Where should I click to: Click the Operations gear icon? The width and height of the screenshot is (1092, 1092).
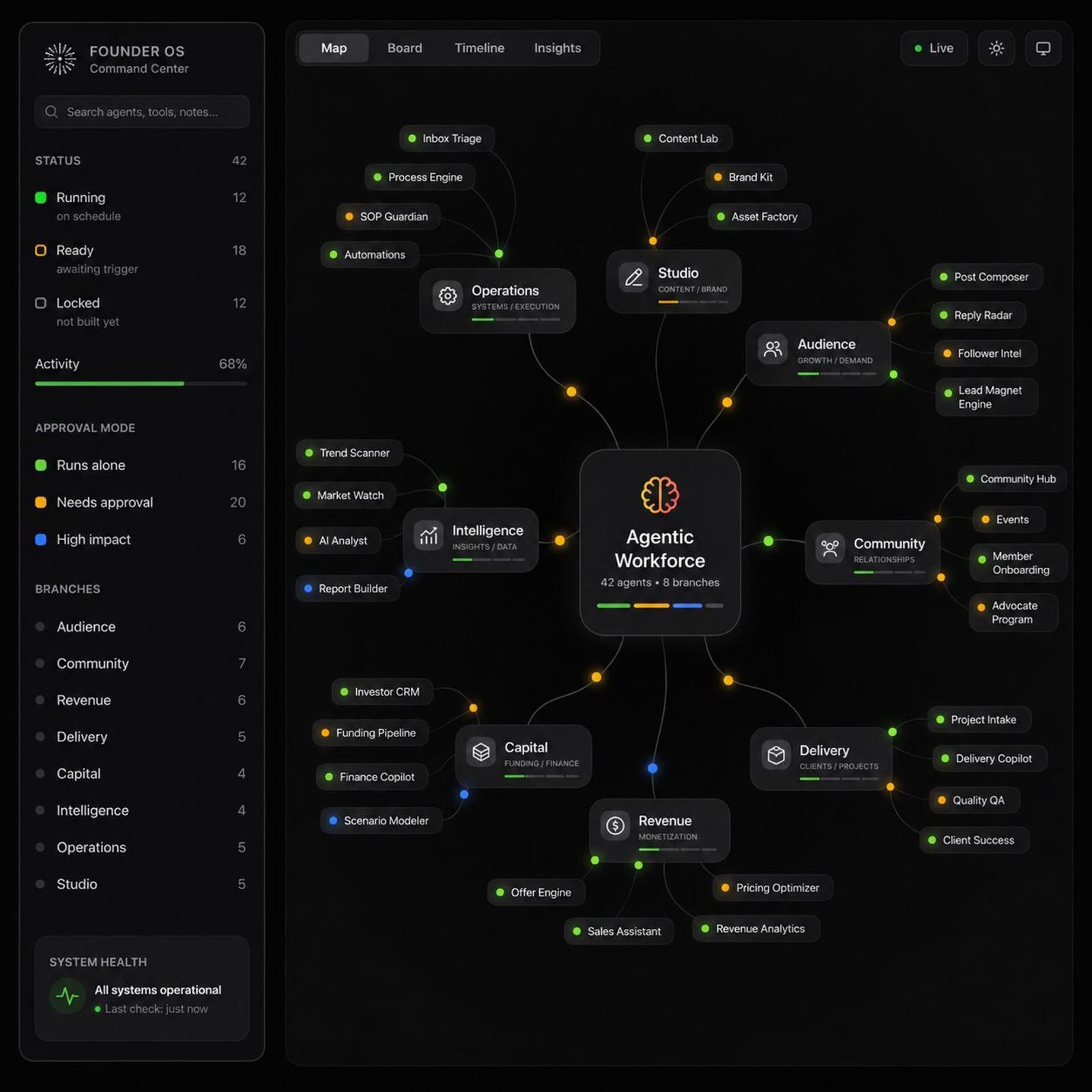tap(448, 296)
